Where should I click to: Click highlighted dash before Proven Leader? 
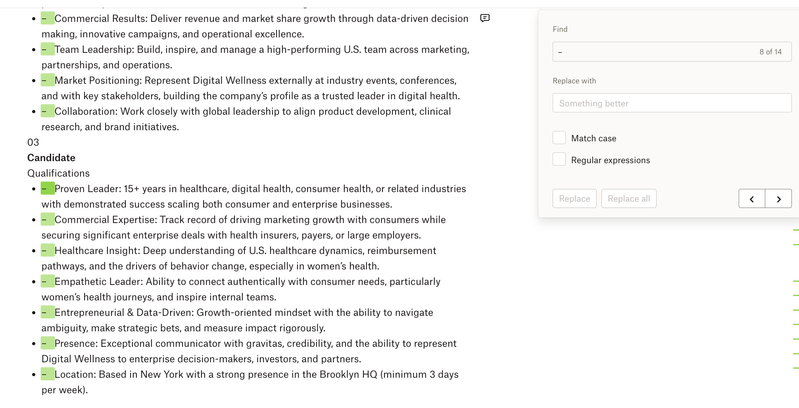(x=47, y=188)
